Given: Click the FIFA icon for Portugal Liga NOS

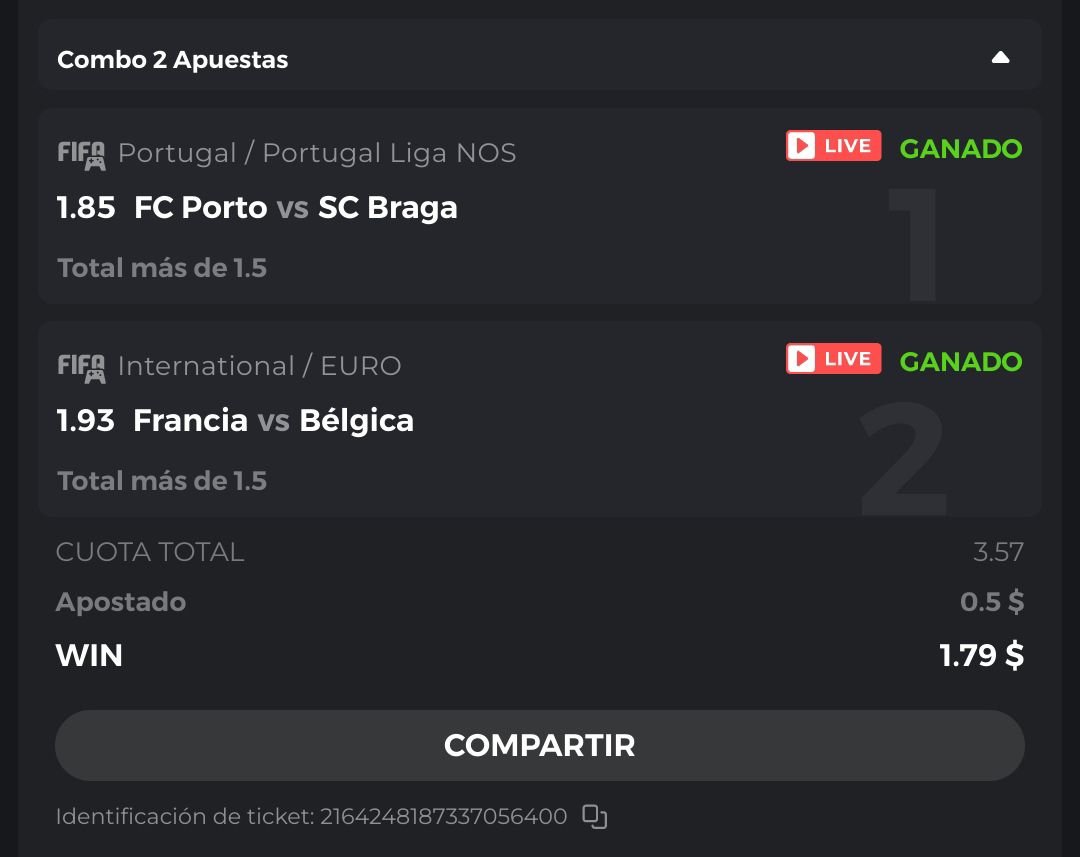Looking at the screenshot, I should click(x=81, y=154).
